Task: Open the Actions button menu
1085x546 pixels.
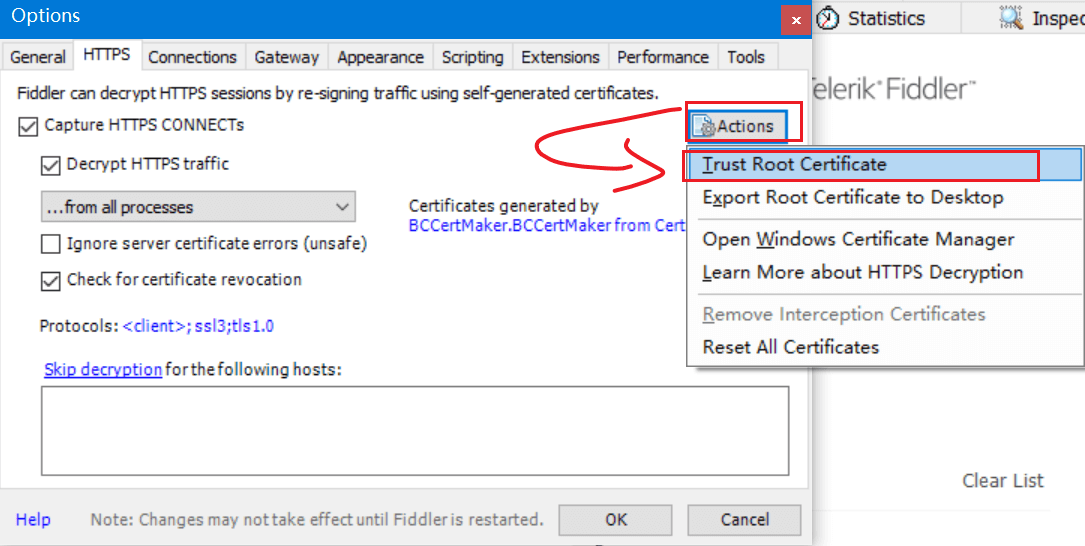Action: 738,126
